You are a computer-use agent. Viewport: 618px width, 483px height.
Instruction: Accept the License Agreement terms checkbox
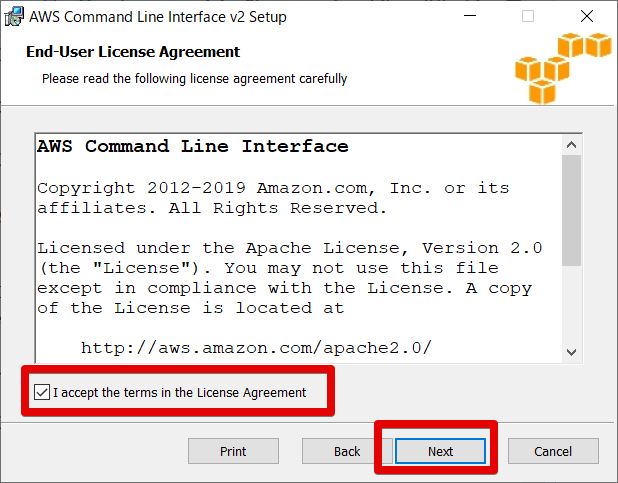click(x=41, y=392)
